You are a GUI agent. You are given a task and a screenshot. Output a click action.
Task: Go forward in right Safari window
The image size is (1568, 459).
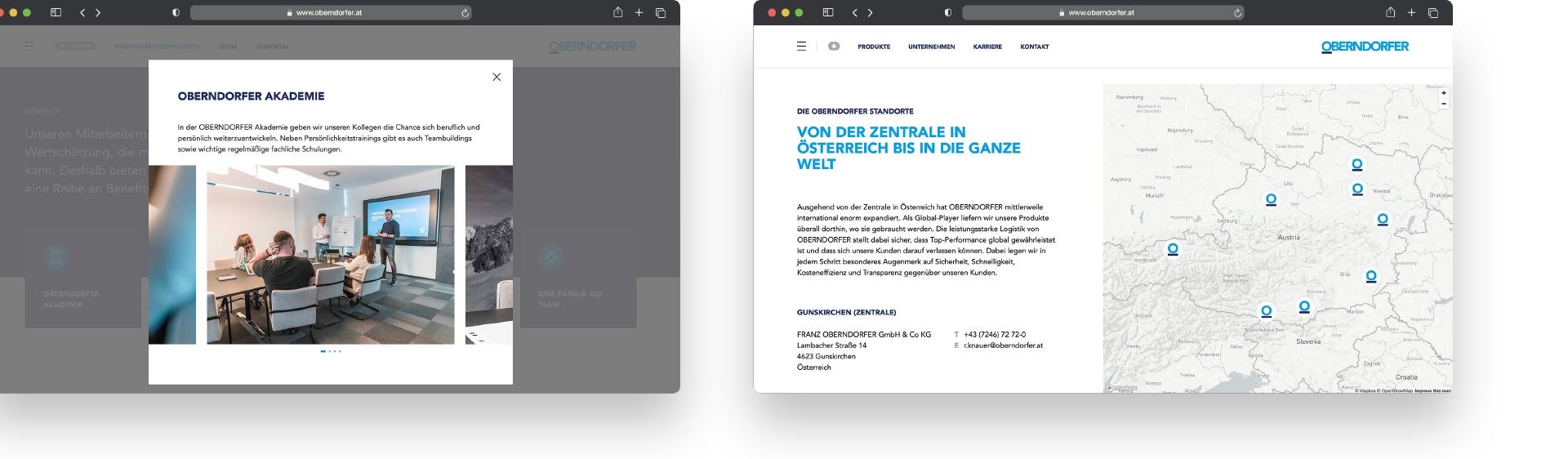click(871, 13)
